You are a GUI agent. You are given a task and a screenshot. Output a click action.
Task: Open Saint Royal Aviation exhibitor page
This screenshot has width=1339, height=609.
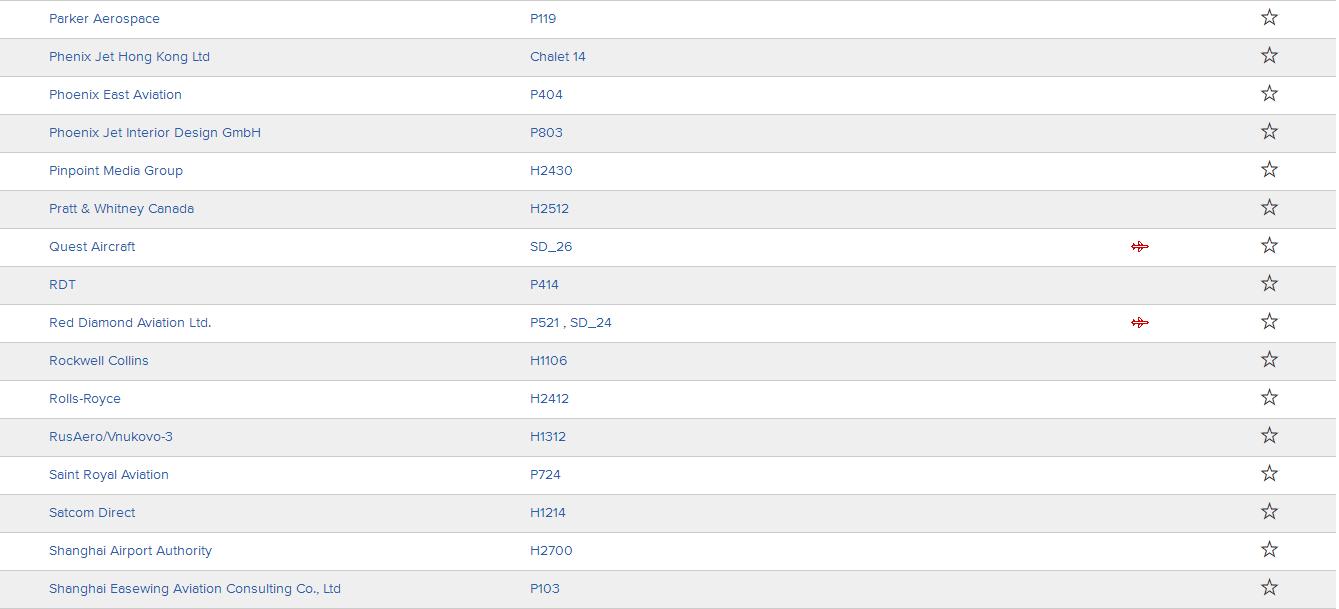109,474
